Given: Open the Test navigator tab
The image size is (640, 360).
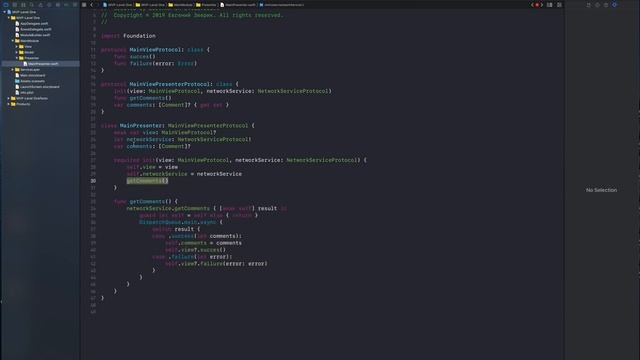Looking at the screenshot, I should tap(49, 5).
